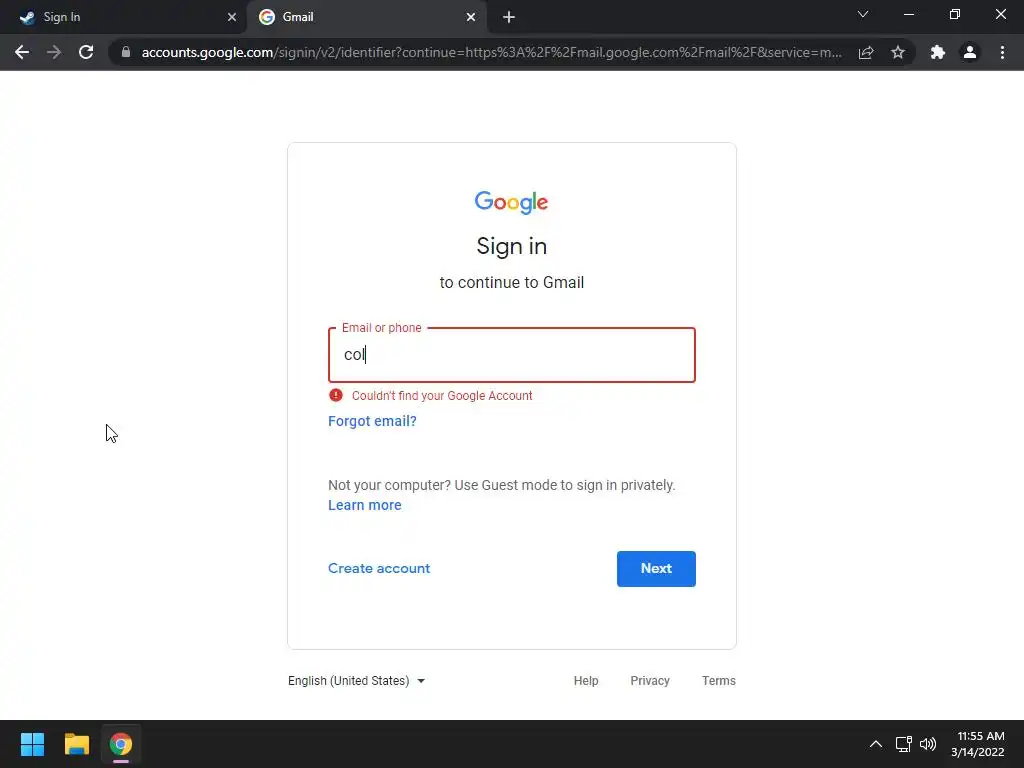Click the Email or phone field
Screen dimensions: 1024x768
click(x=511, y=355)
